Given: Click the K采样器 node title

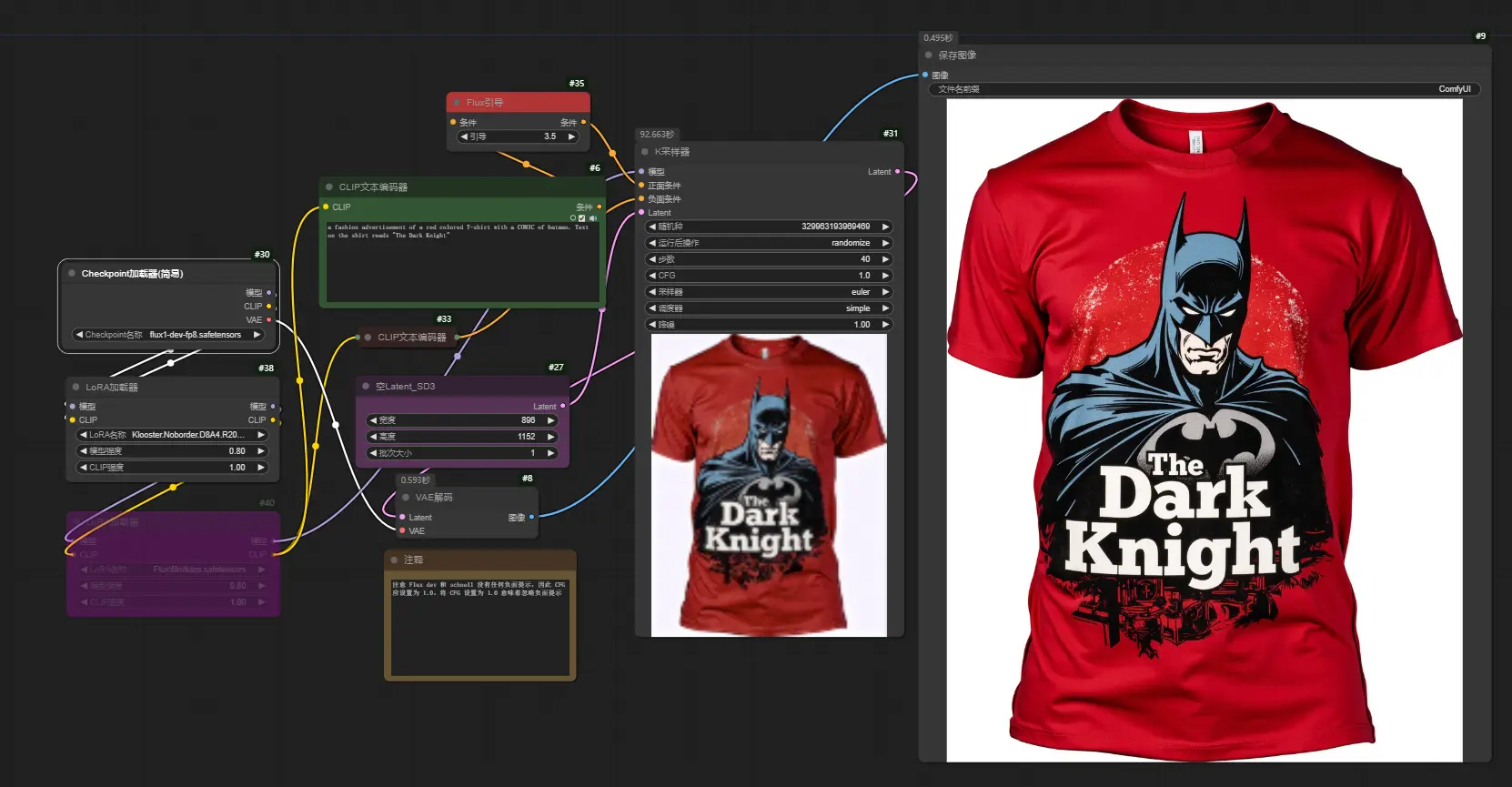Looking at the screenshot, I should (x=672, y=152).
